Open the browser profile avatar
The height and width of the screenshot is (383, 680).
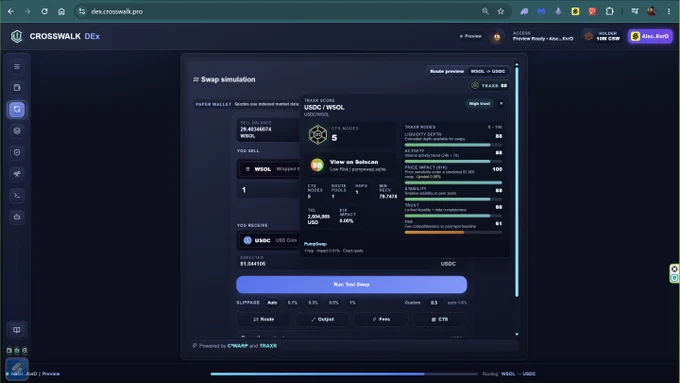(x=651, y=11)
